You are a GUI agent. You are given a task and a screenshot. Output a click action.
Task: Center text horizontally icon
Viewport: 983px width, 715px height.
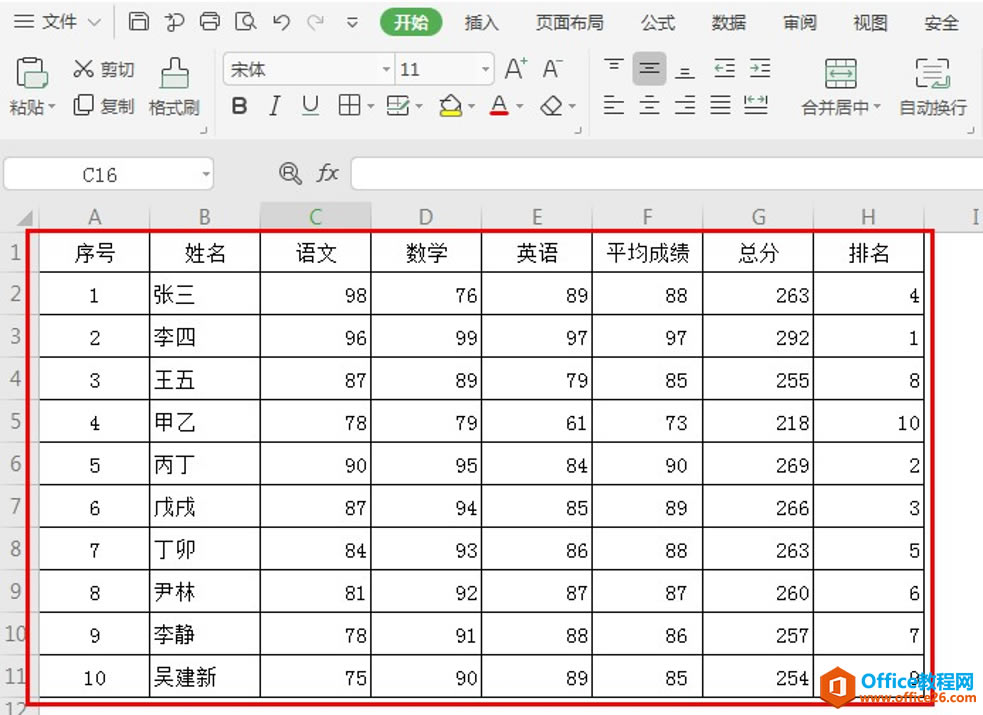[x=649, y=105]
